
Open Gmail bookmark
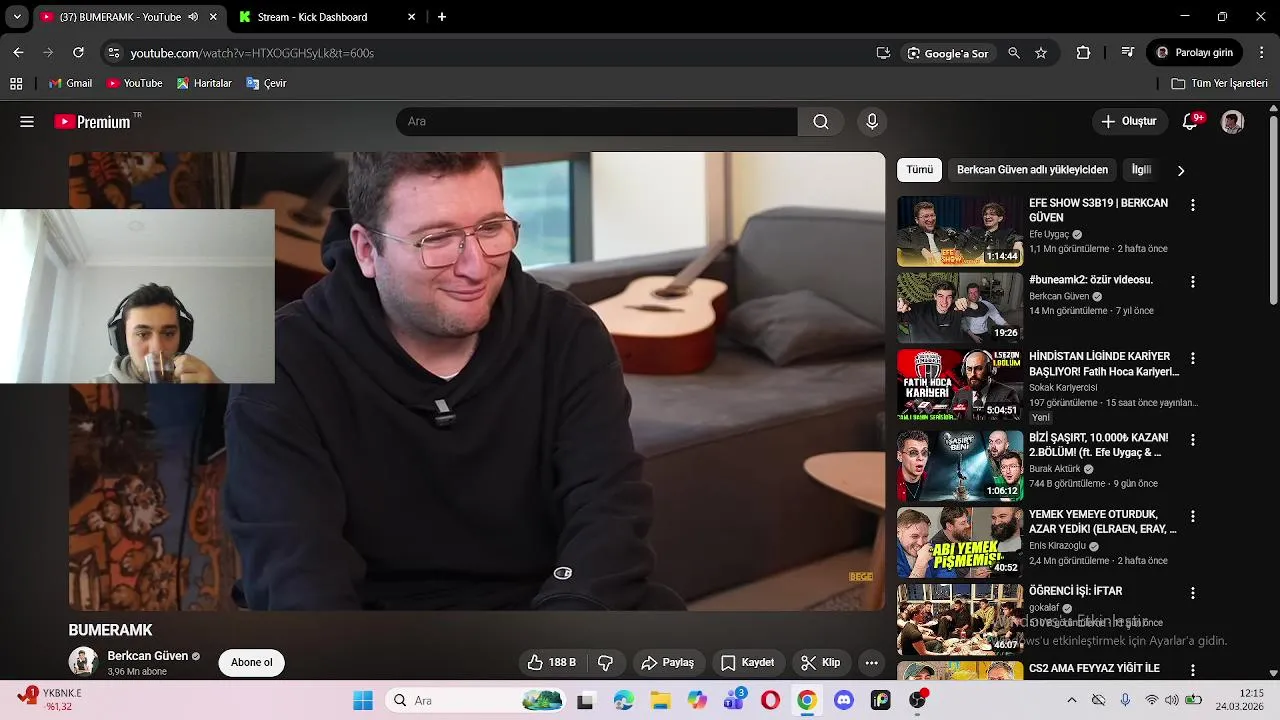tap(70, 84)
